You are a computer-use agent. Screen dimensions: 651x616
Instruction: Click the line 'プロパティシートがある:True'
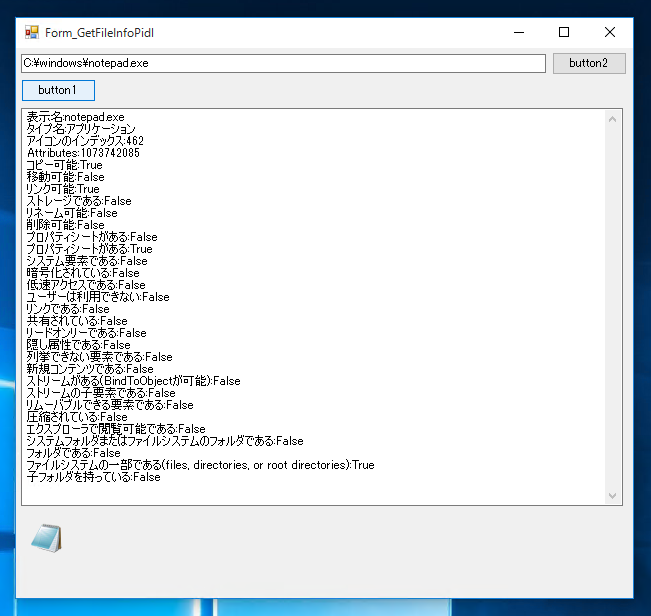(x=90, y=249)
